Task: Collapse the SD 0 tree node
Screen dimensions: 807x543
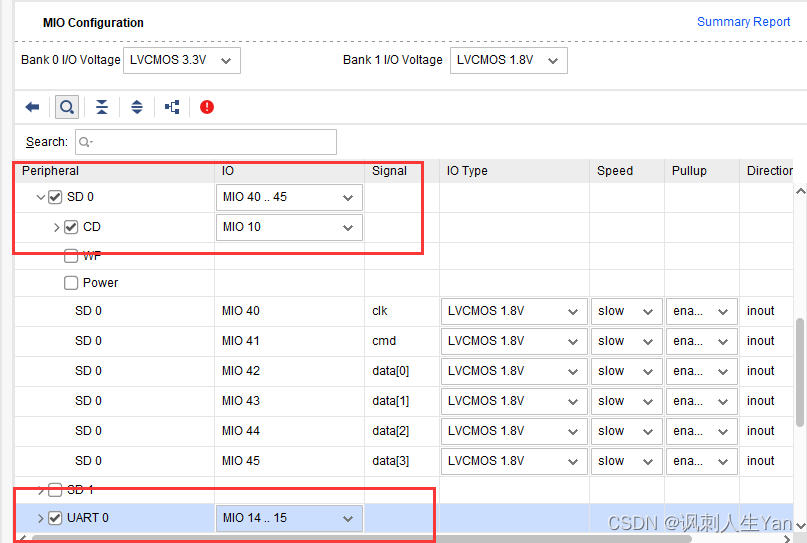Action: pyautogui.click(x=41, y=197)
